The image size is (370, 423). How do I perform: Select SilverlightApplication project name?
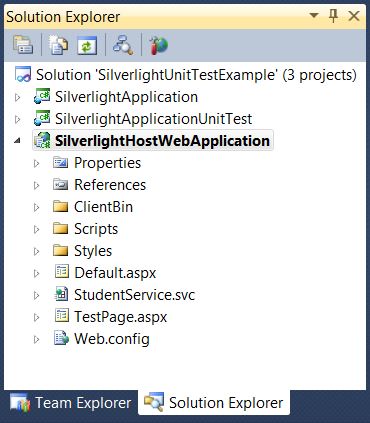[x=126, y=97]
